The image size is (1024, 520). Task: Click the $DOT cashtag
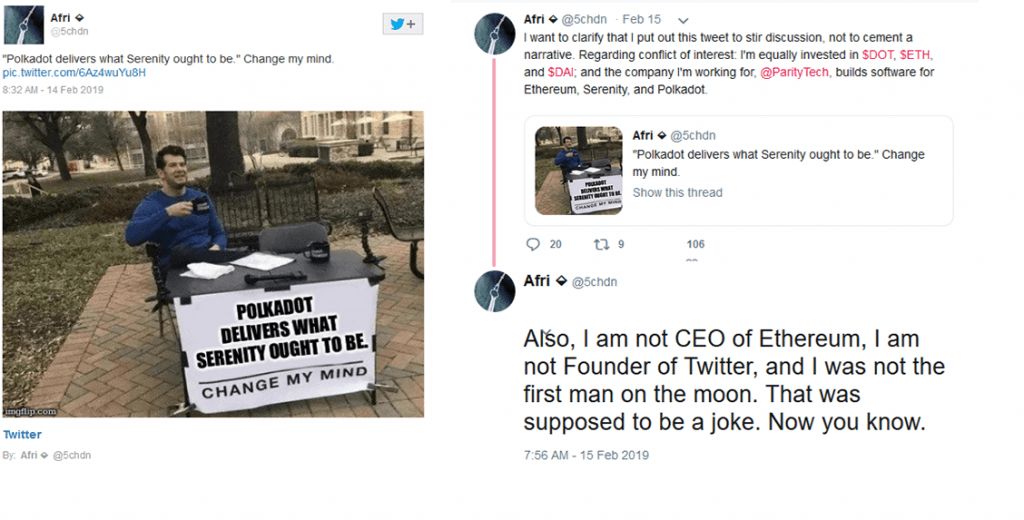(x=879, y=55)
